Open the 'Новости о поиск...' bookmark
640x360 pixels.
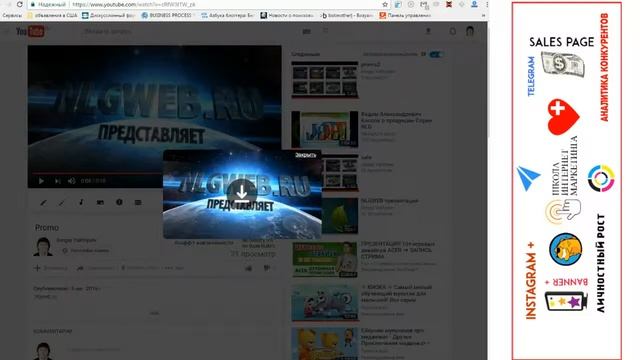coord(287,16)
